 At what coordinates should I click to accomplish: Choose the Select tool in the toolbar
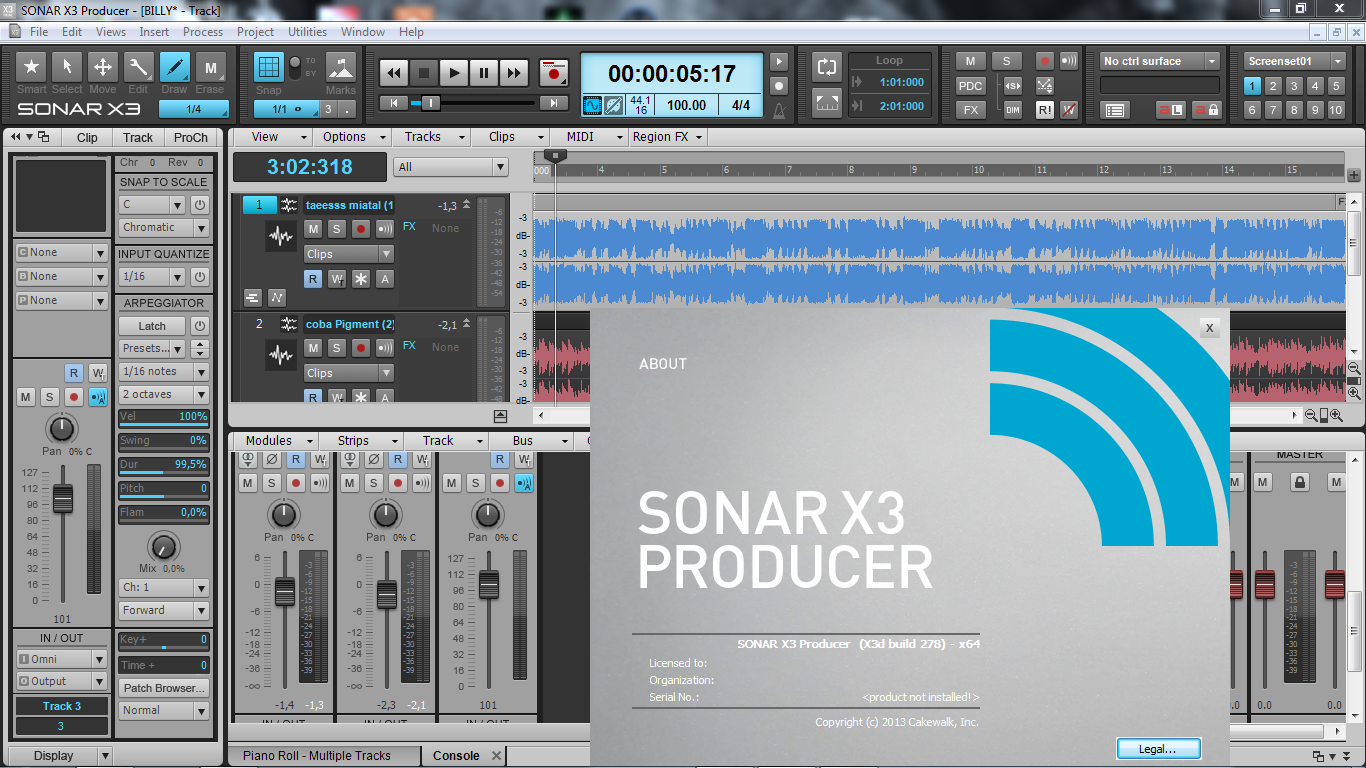pos(67,68)
